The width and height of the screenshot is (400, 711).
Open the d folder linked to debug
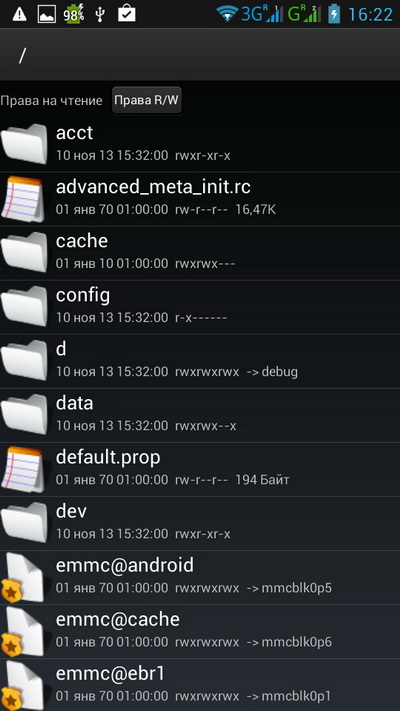tap(200, 361)
